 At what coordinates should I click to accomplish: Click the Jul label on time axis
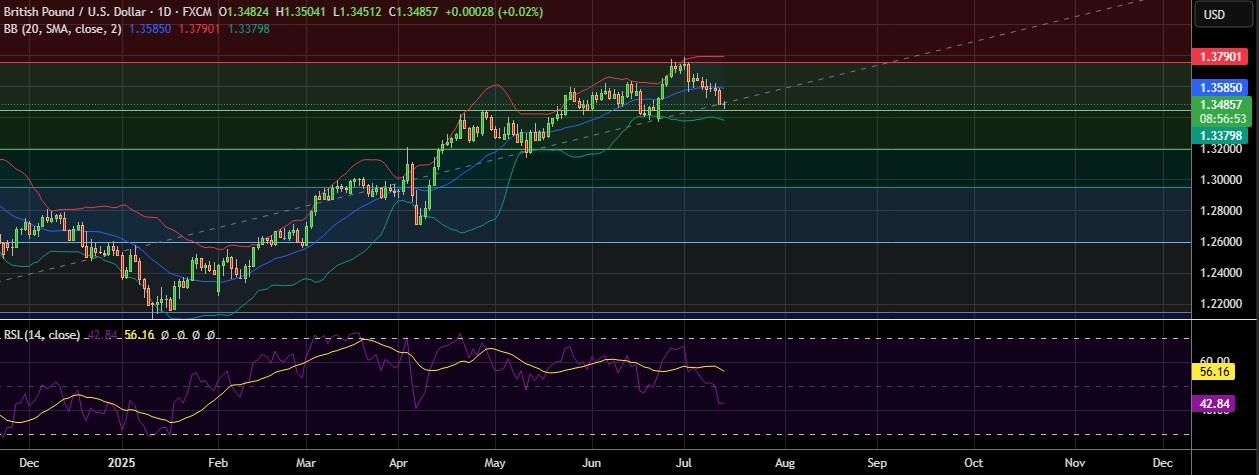tap(685, 464)
